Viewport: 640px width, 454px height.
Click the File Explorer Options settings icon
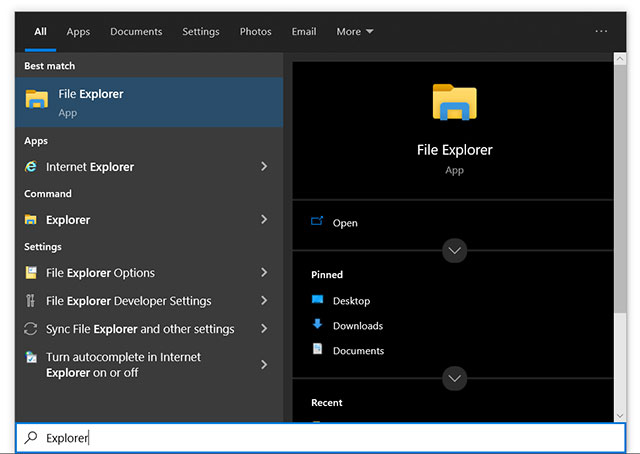tap(31, 273)
